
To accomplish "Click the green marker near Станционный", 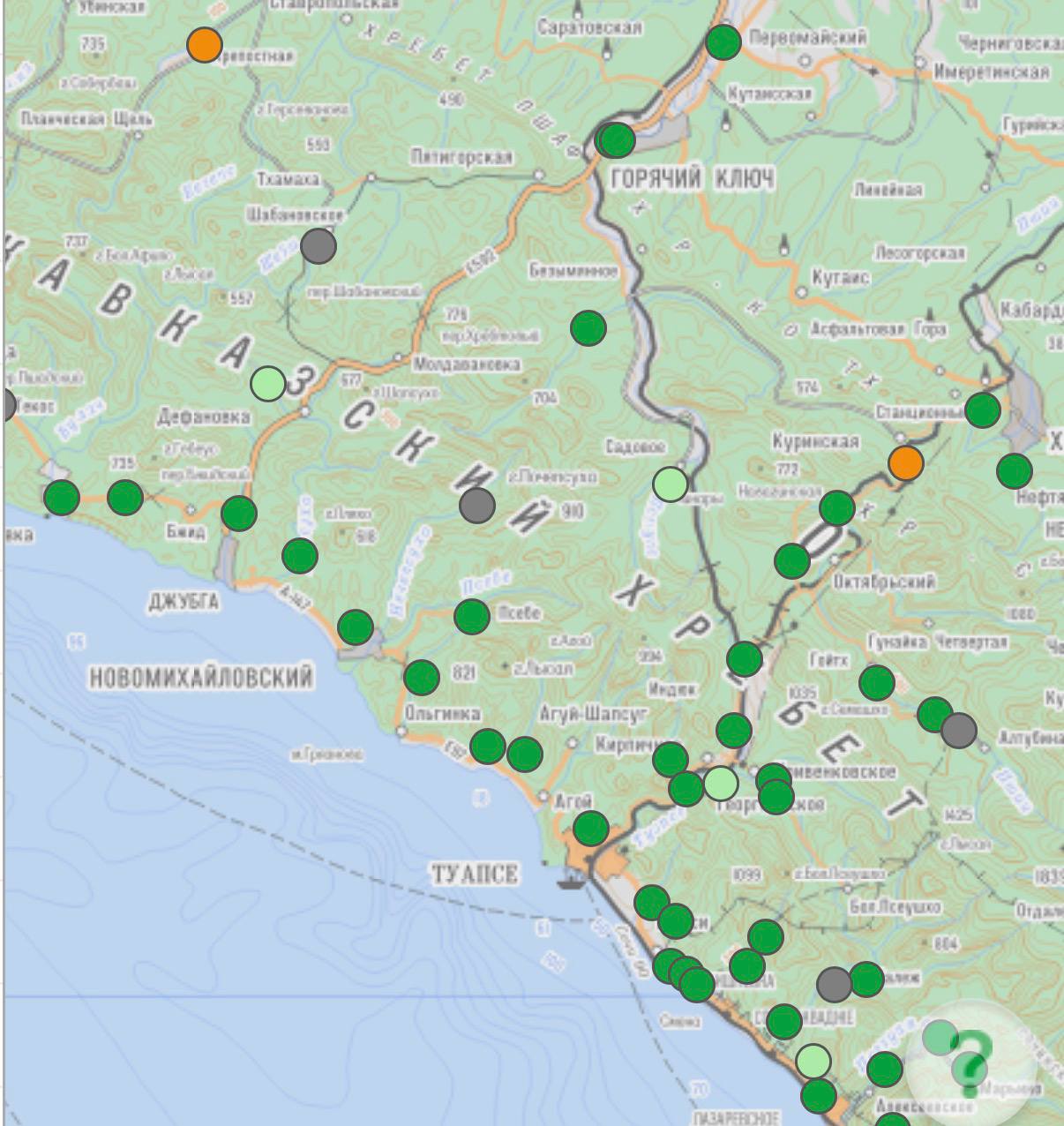I will [983, 410].
